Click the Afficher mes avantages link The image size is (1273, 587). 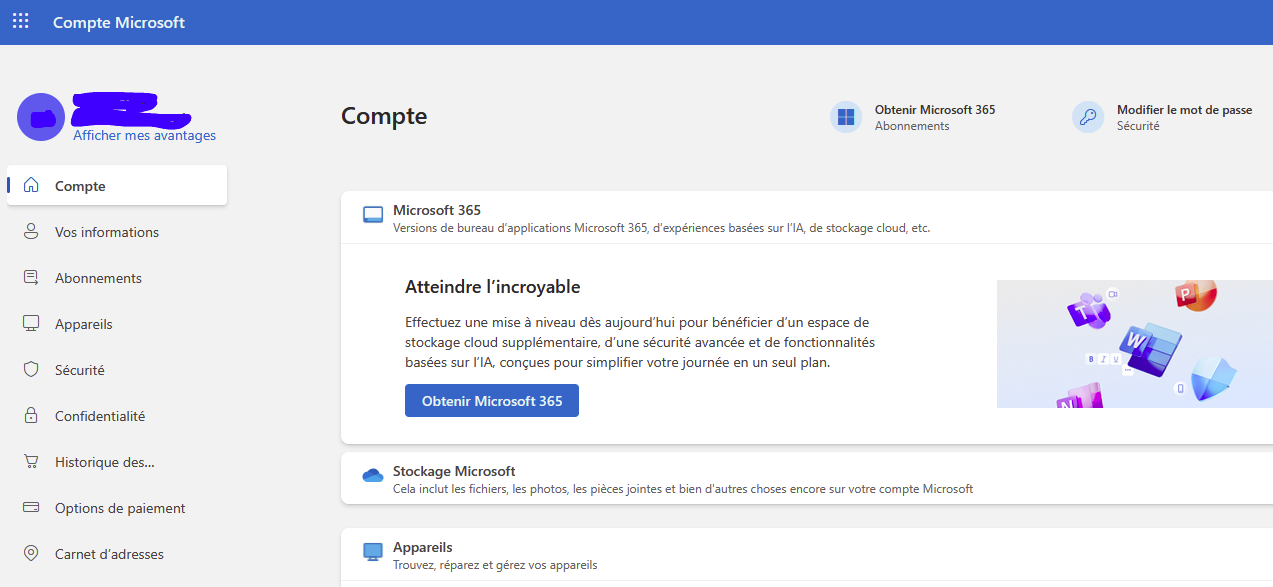[144, 136]
